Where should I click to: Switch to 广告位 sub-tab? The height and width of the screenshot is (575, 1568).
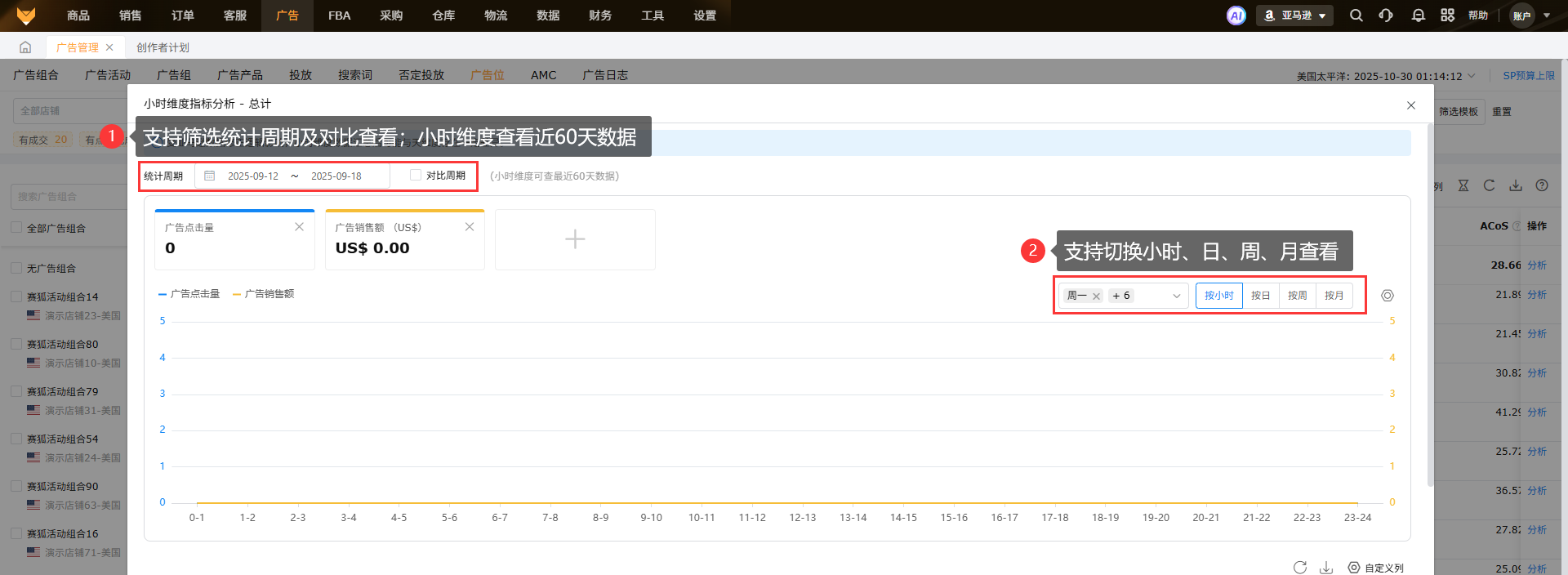(x=488, y=75)
